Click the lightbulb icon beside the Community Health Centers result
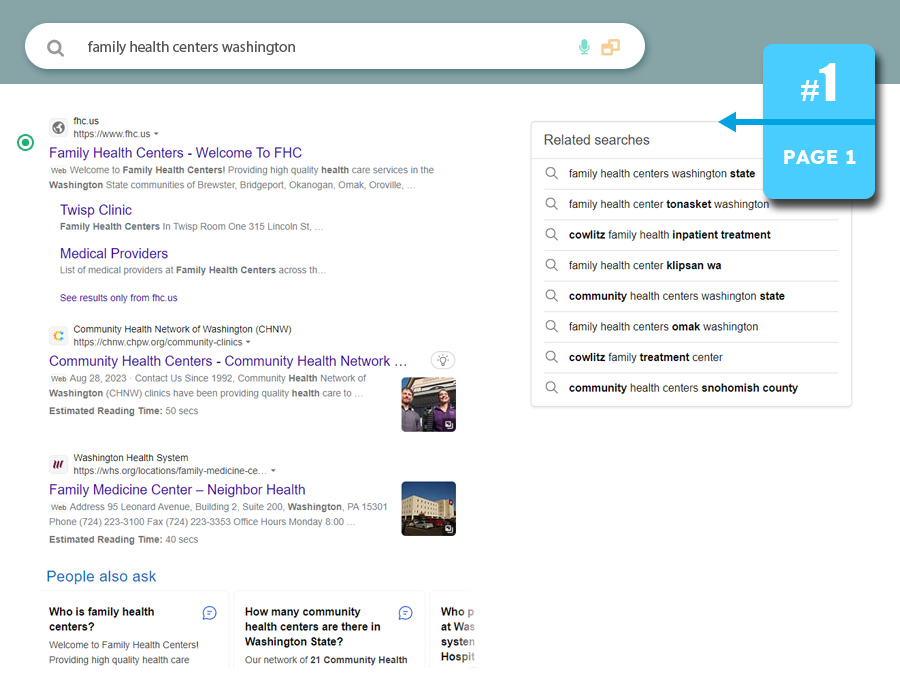Image resolution: width=900 pixels, height=700 pixels. 443,360
